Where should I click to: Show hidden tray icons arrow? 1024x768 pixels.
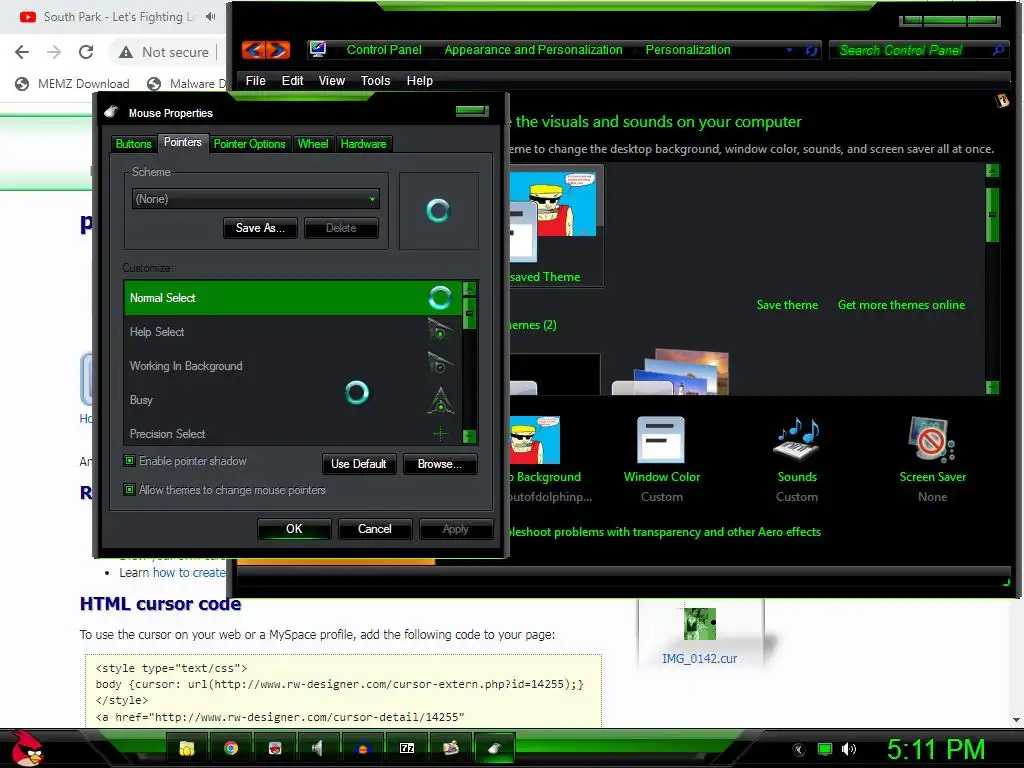point(799,749)
